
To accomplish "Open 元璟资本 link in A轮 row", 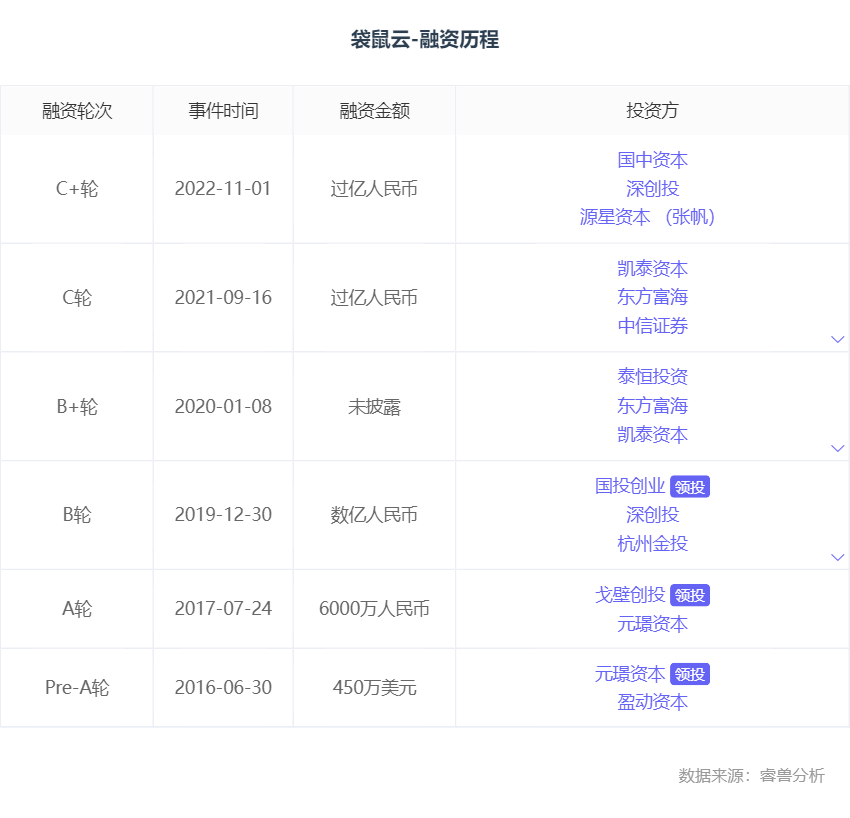I will pos(652,624).
